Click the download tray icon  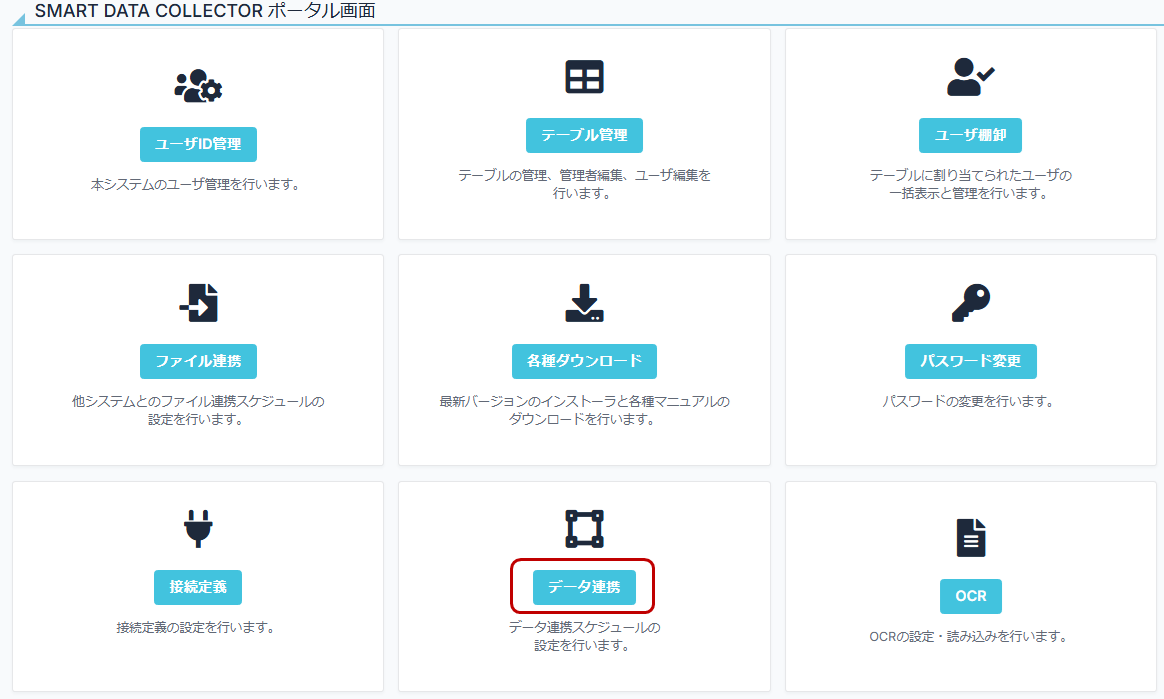584,303
